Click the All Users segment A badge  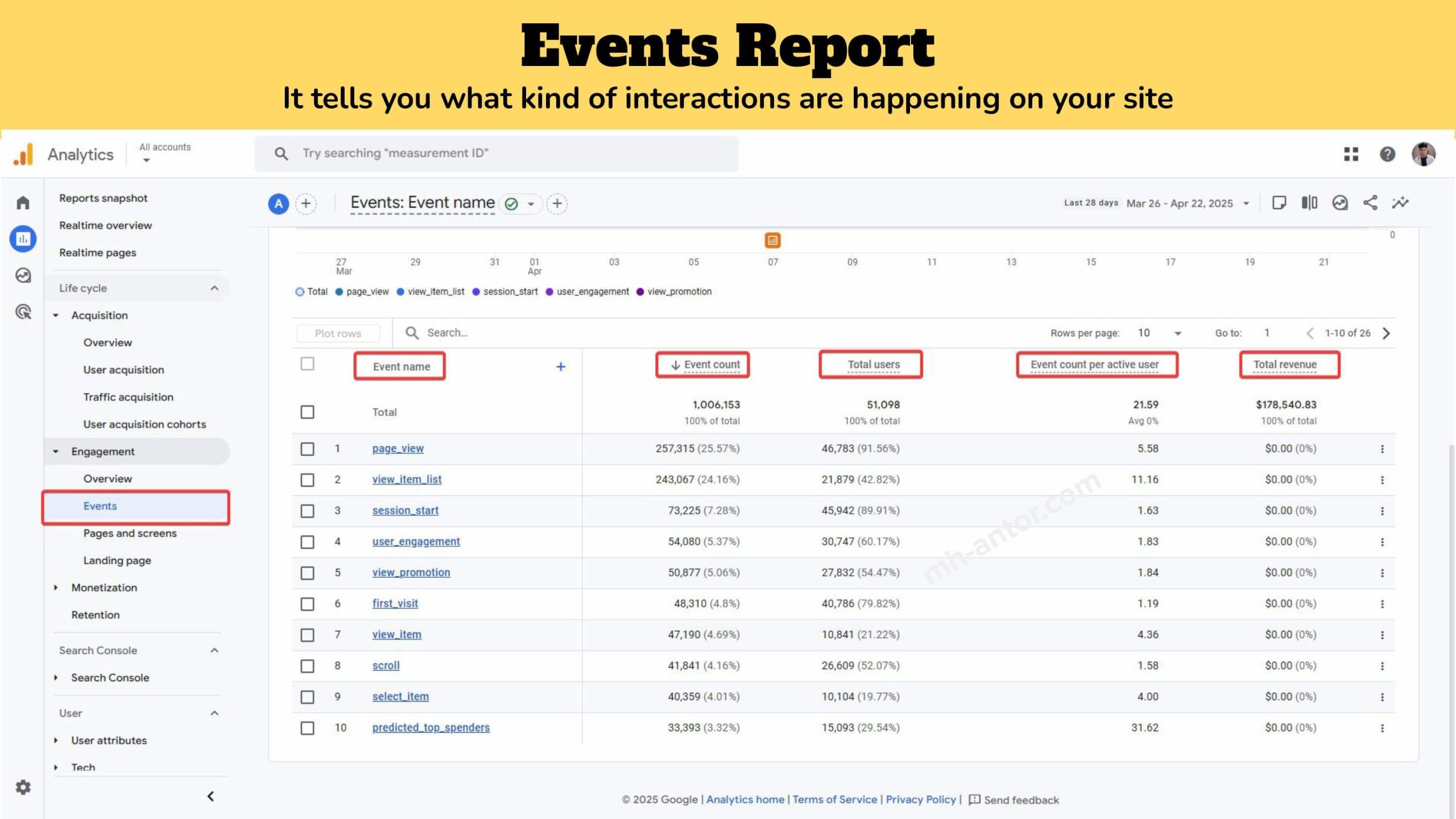coord(279,204)
